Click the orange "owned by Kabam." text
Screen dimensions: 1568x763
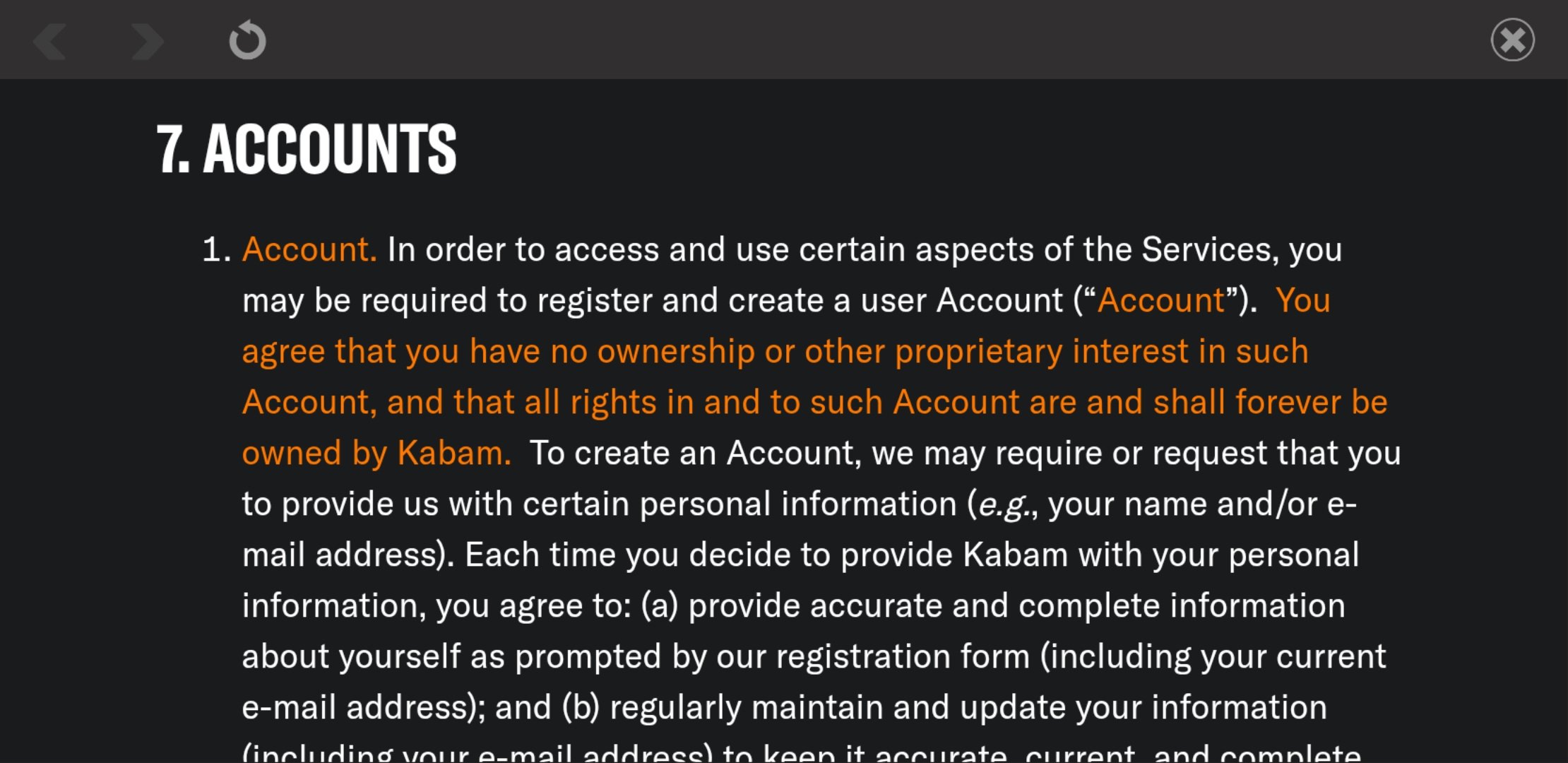(x=376, y=453)
